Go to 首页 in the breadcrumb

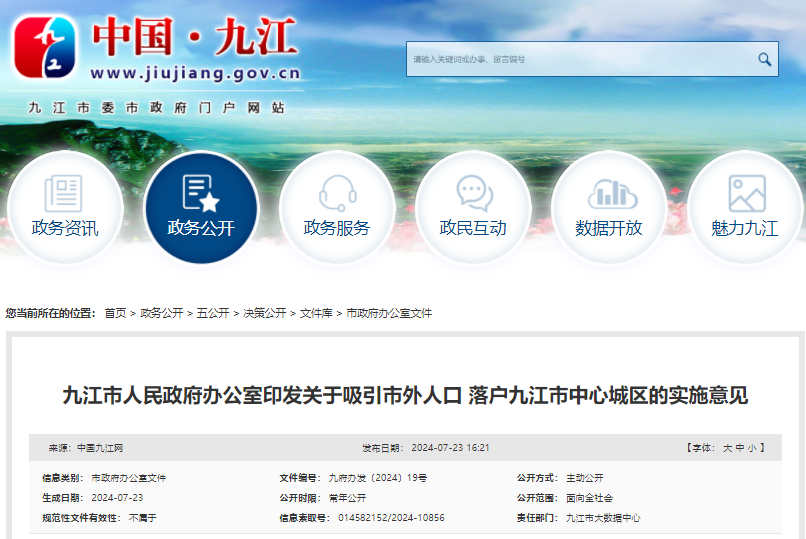pos(115,313)
